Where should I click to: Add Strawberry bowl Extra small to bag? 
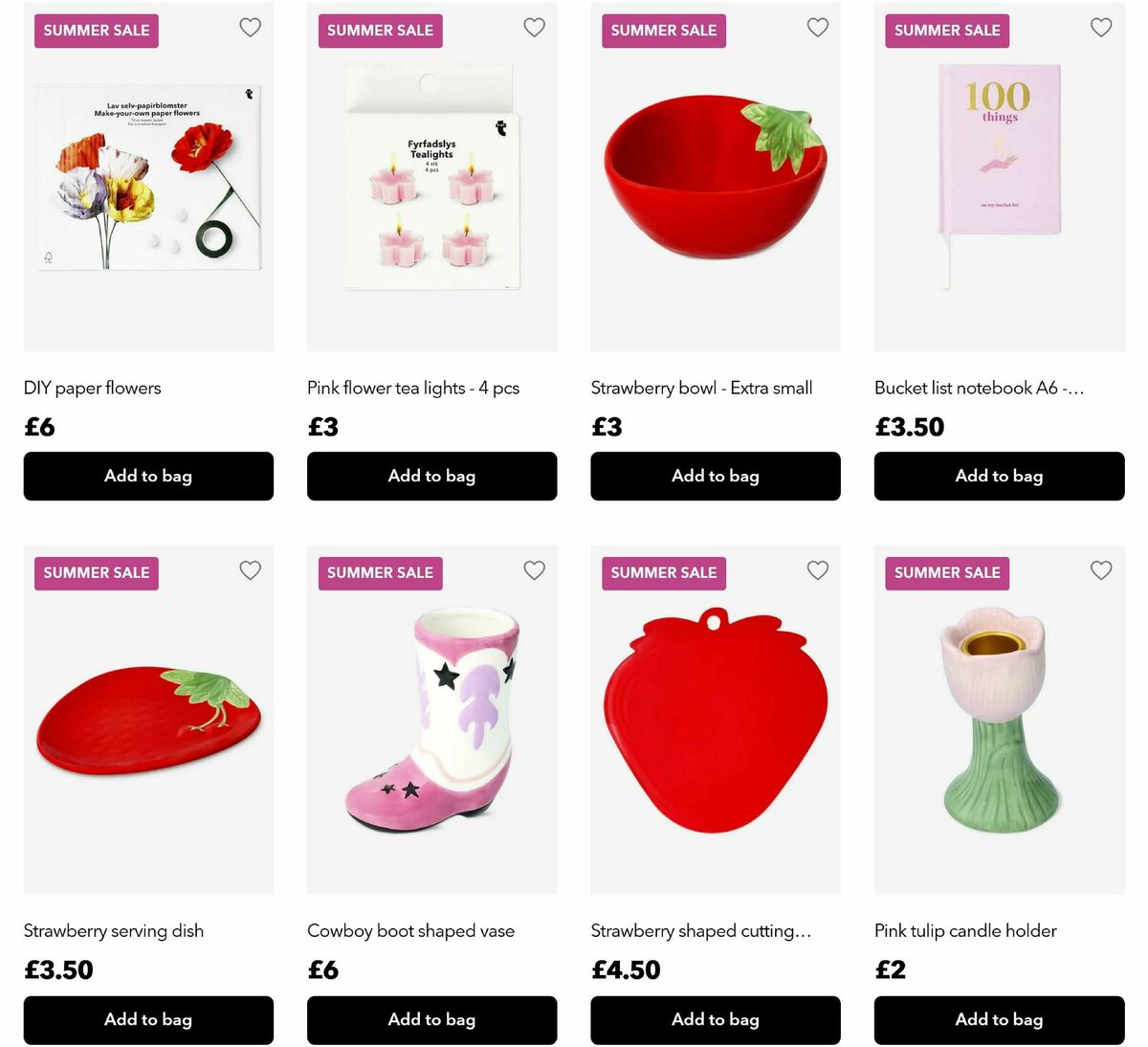[x=716, y=476]
